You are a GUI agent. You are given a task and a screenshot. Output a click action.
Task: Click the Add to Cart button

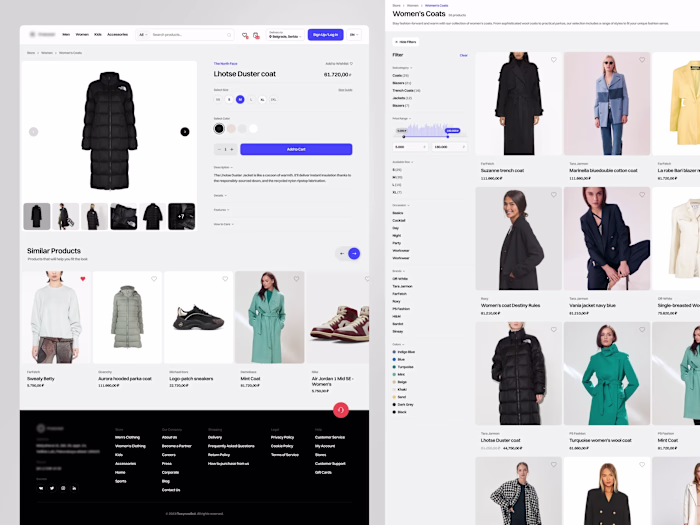pos(296,149)
